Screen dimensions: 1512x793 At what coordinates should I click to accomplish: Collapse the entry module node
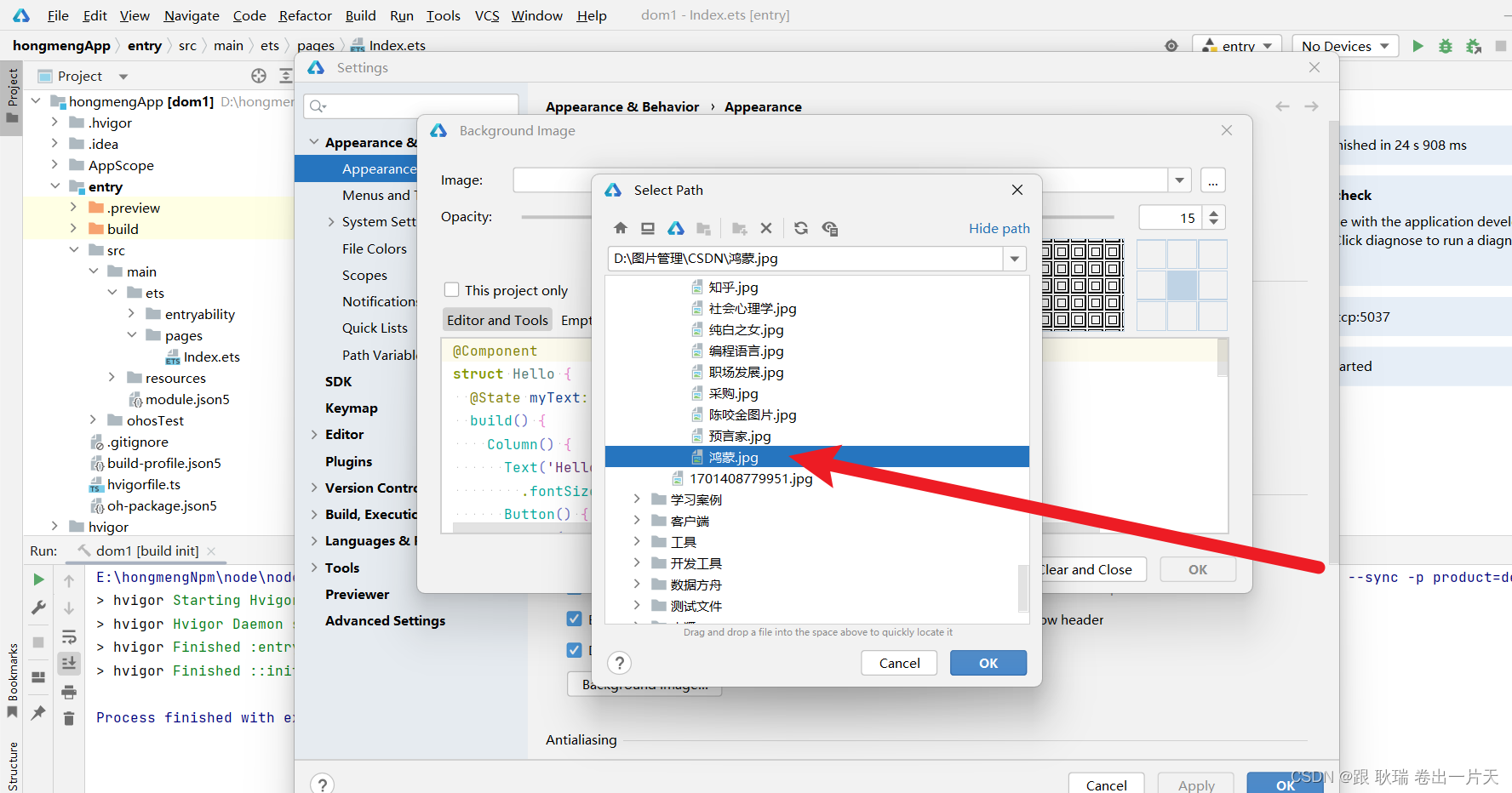(x=55, y=186)
